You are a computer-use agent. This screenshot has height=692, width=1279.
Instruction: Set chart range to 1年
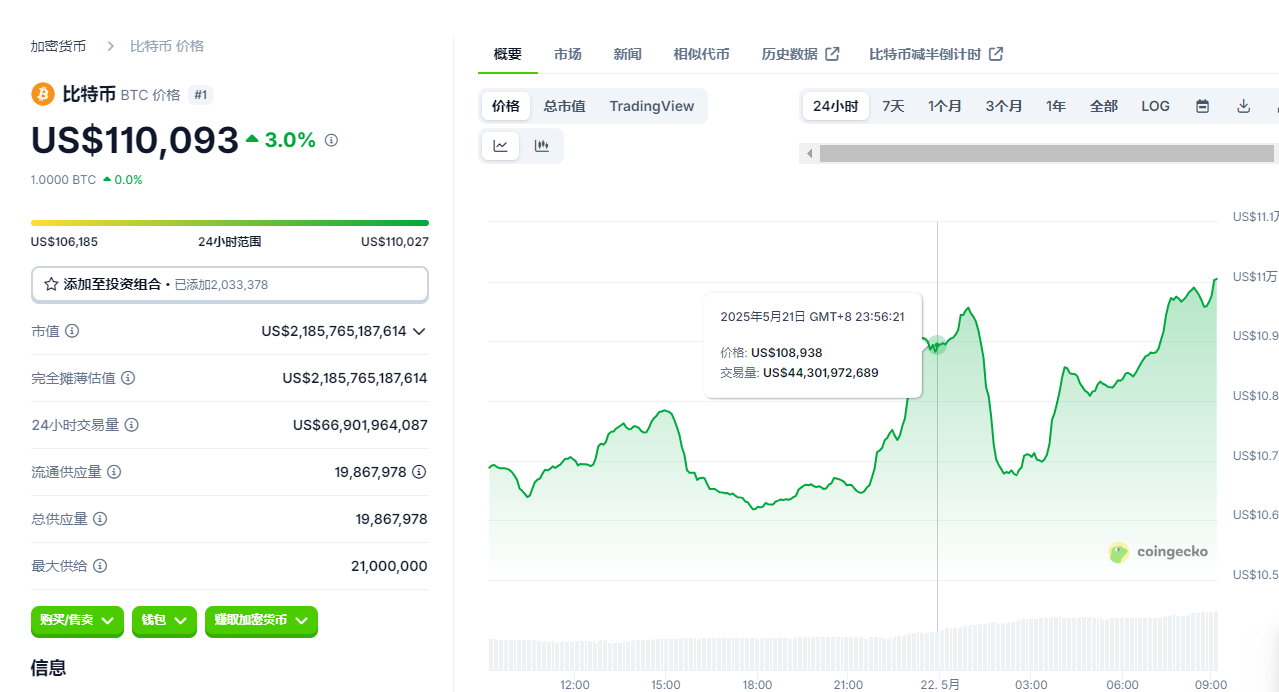(1056, 106)
